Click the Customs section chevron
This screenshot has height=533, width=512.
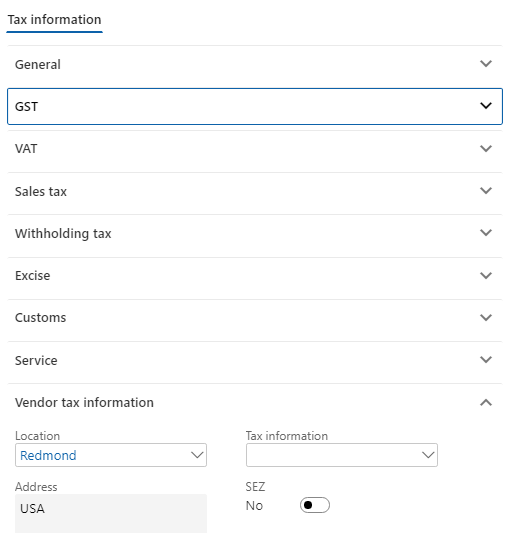(x=486, y=317)
